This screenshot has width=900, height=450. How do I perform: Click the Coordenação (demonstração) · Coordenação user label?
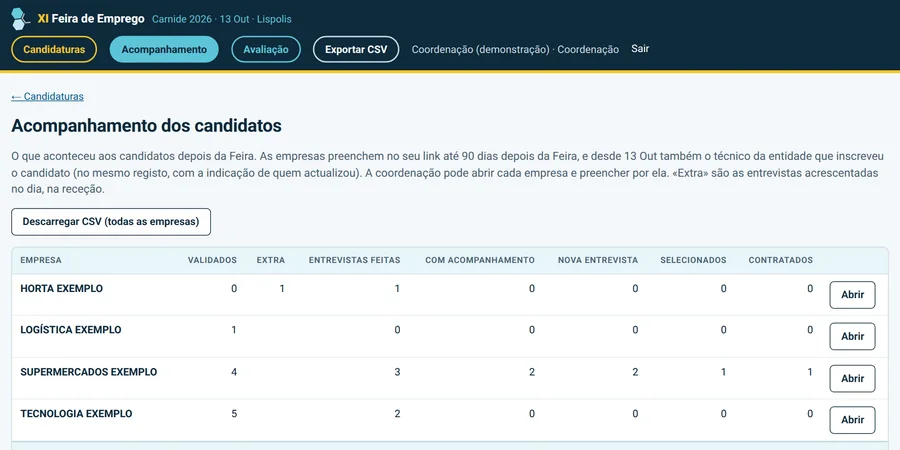[515, 49]
